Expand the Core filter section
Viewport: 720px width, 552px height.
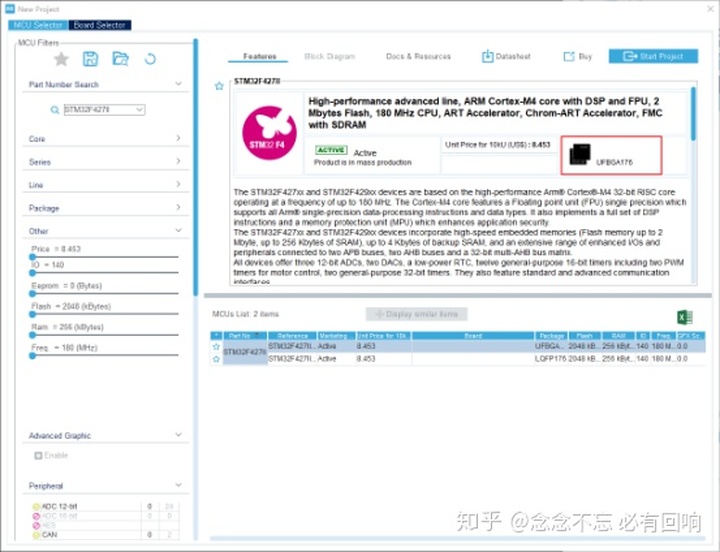pyautogui.click(x=179, y=138)
